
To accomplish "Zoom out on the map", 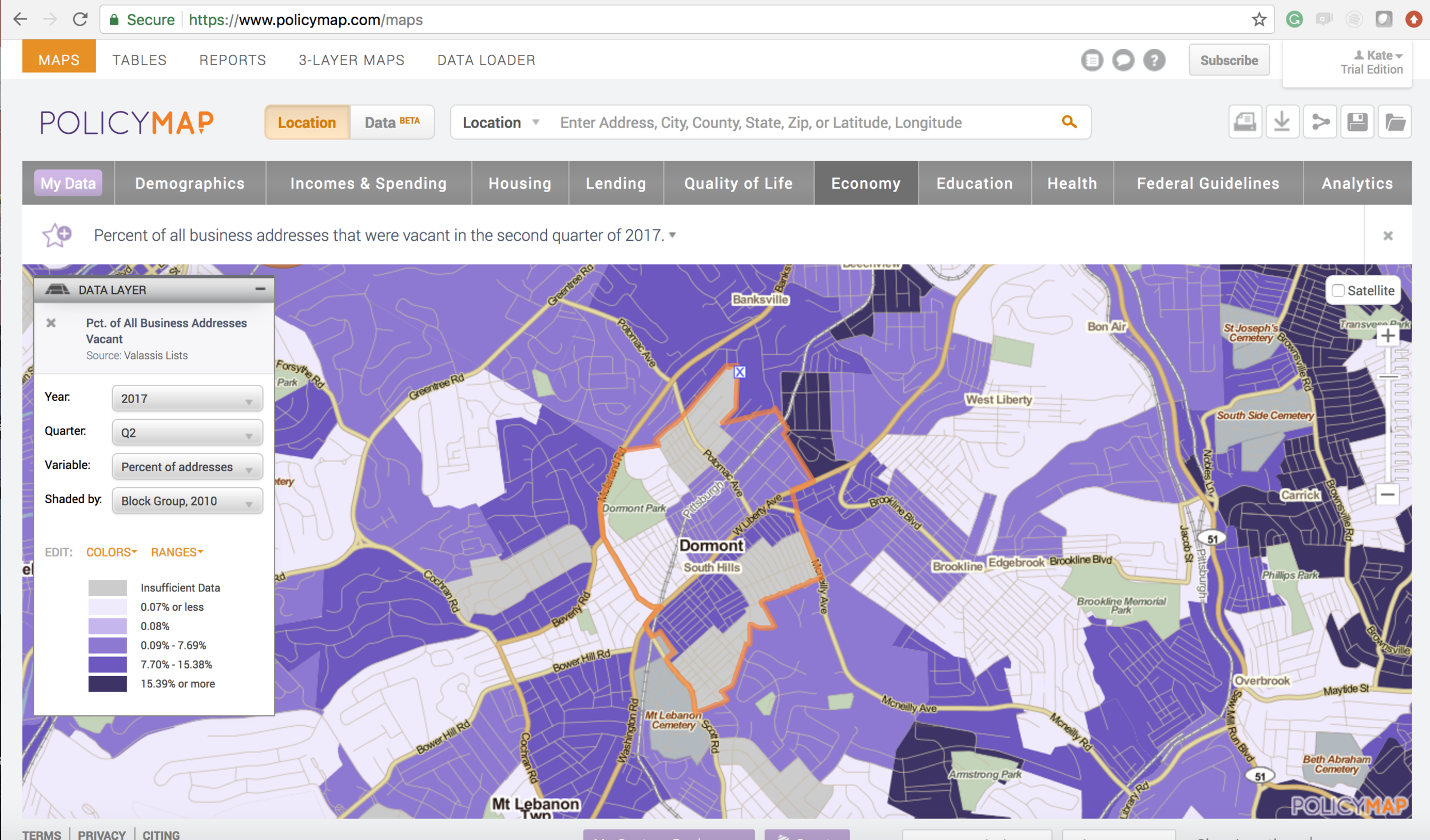I will coord(1387,494).
